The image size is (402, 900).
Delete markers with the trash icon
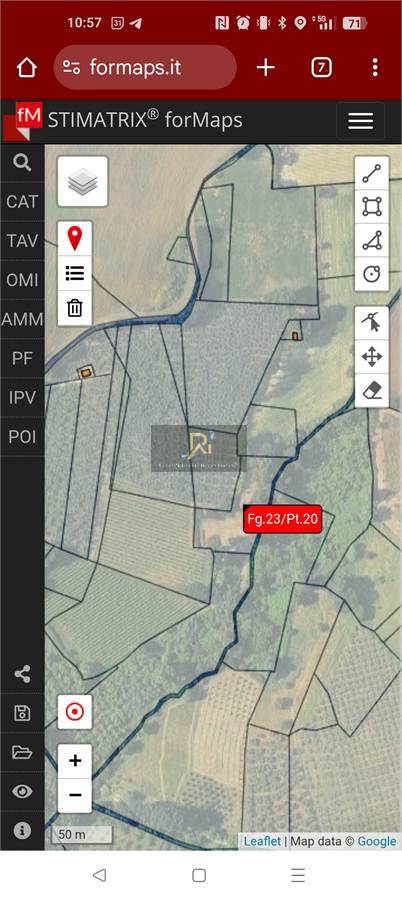pos(75,308)
